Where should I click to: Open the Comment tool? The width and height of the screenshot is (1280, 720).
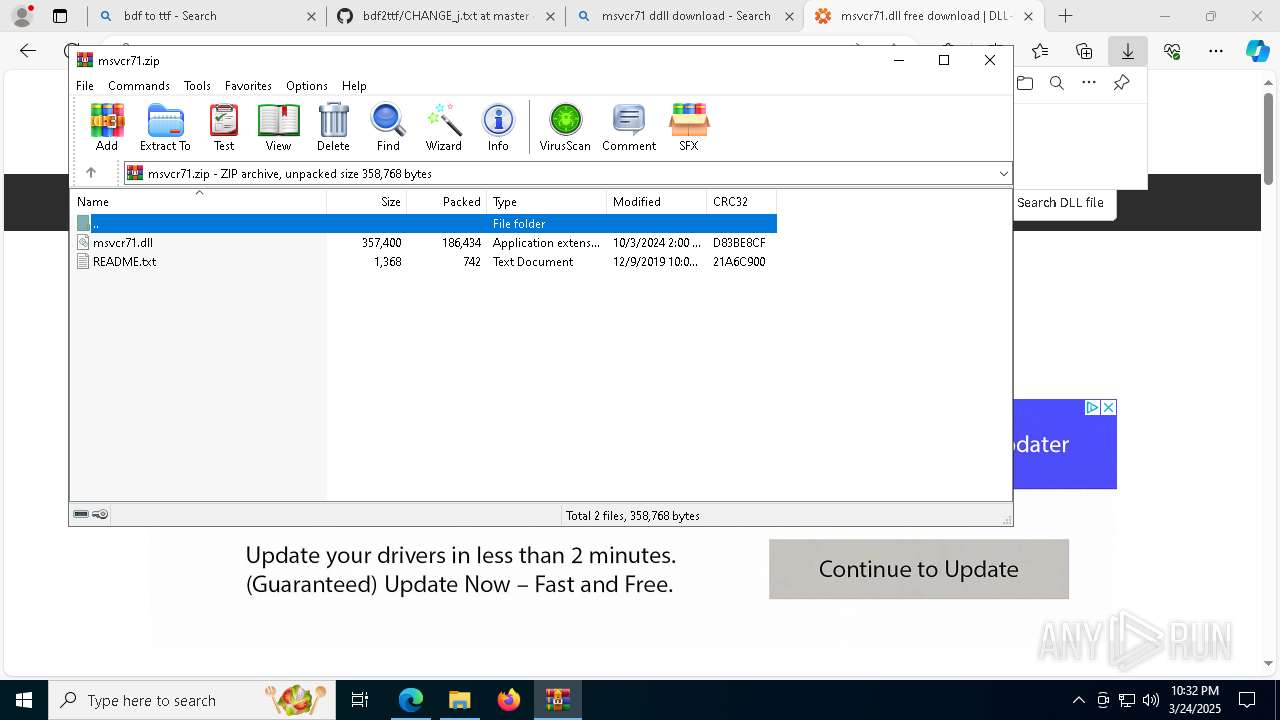[629, 127]
